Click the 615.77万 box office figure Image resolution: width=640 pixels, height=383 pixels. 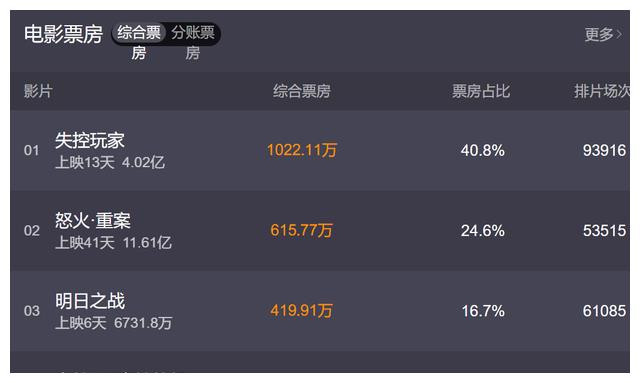pos(302,230)
